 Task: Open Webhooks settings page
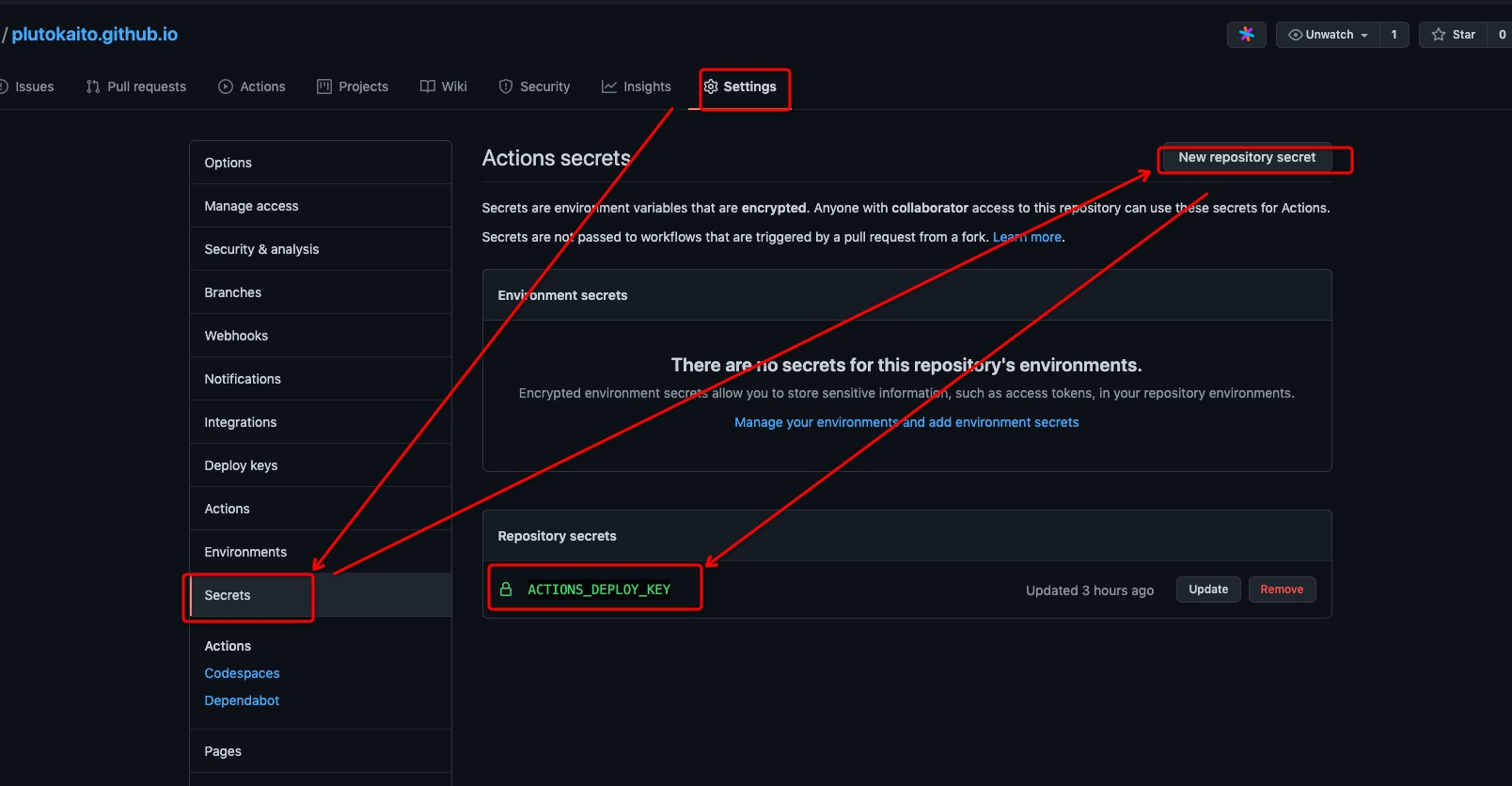[321, 336]
